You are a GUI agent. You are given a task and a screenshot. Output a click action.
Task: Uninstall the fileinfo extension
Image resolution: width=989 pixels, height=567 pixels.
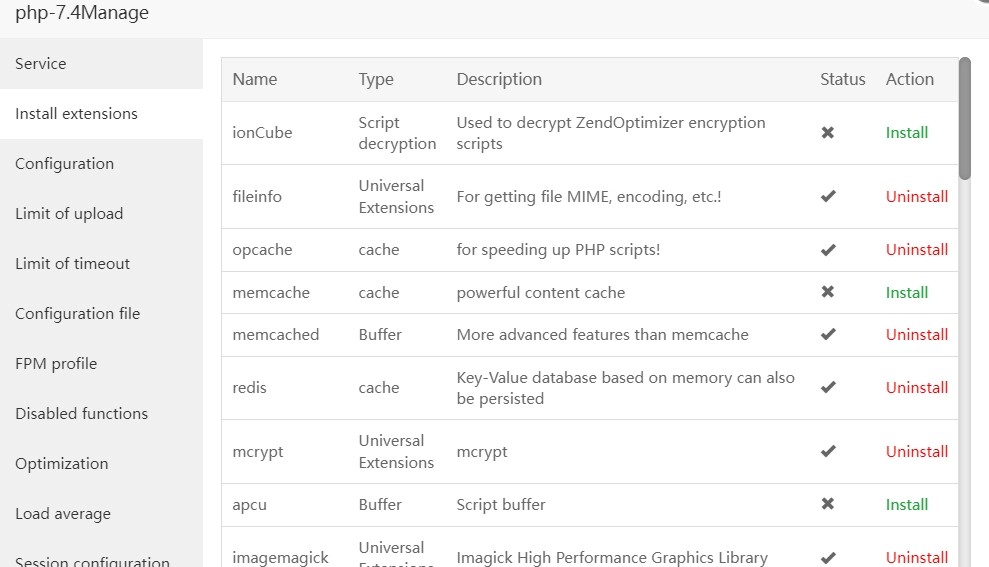pyautogui.click(x=917, y=197)
